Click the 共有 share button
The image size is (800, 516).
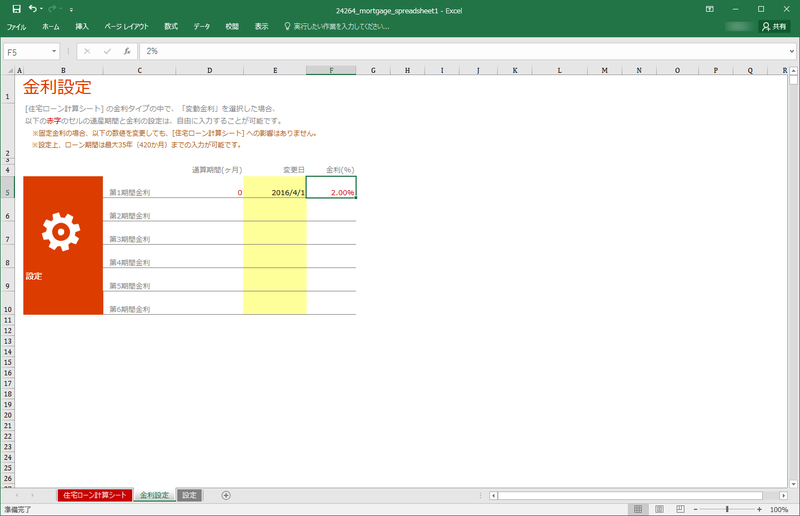tap(774, 26)
